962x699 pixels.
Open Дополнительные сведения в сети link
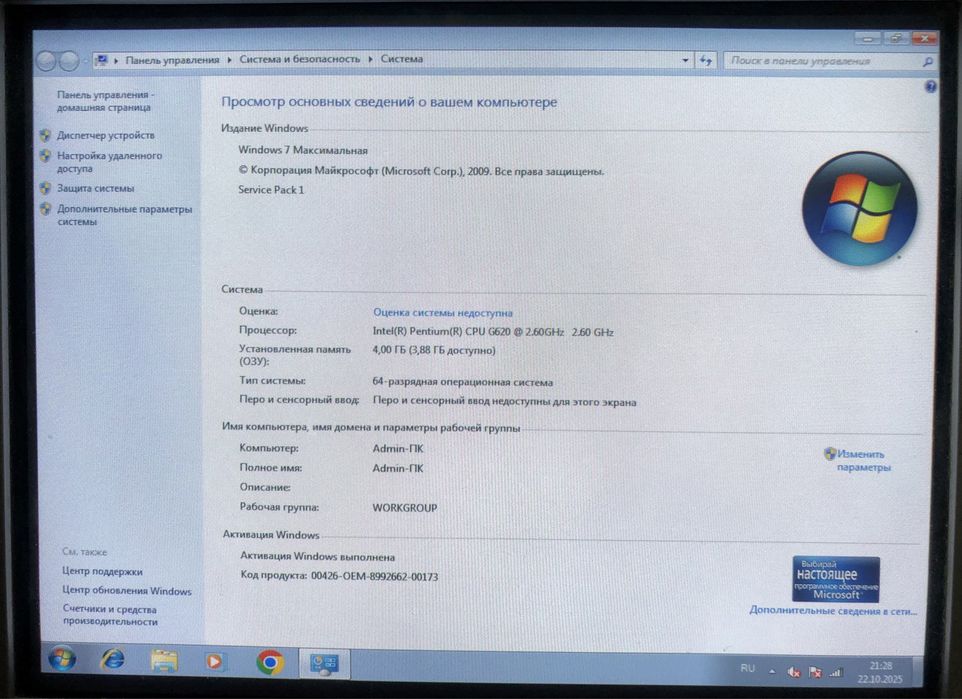tap(833, 611)
